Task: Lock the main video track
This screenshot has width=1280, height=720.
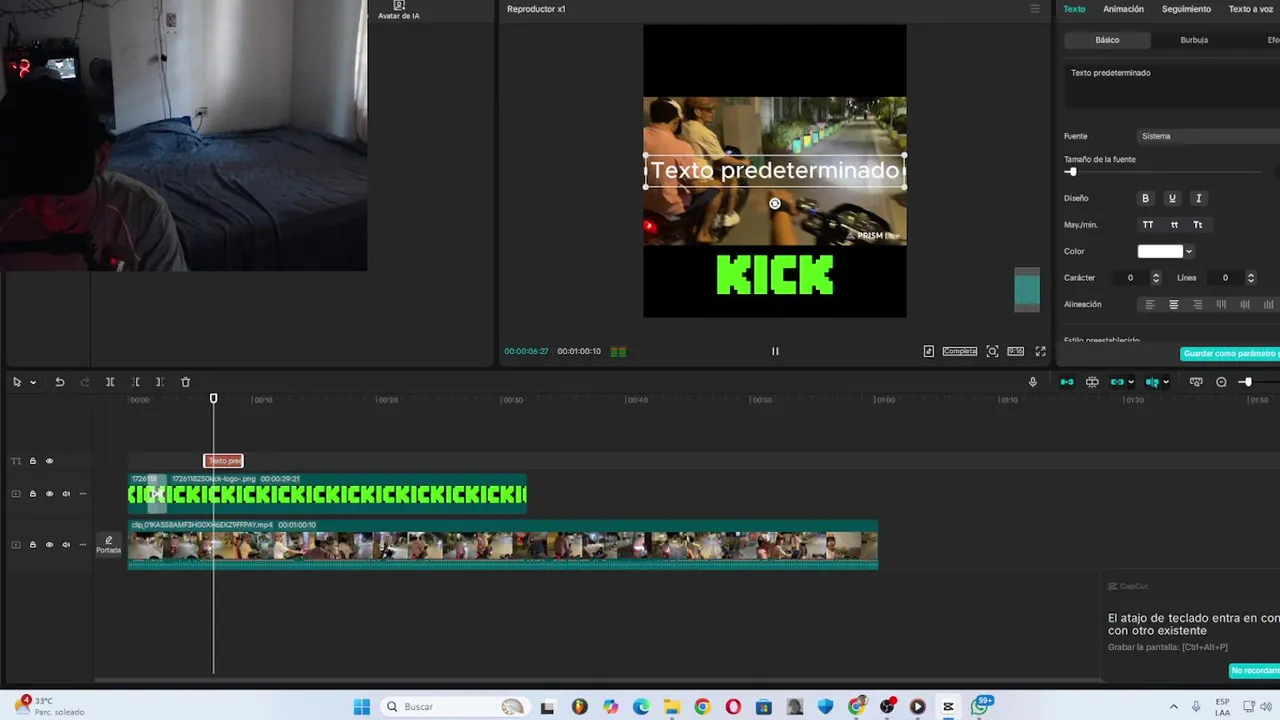Action: click(x=32, y=545)
